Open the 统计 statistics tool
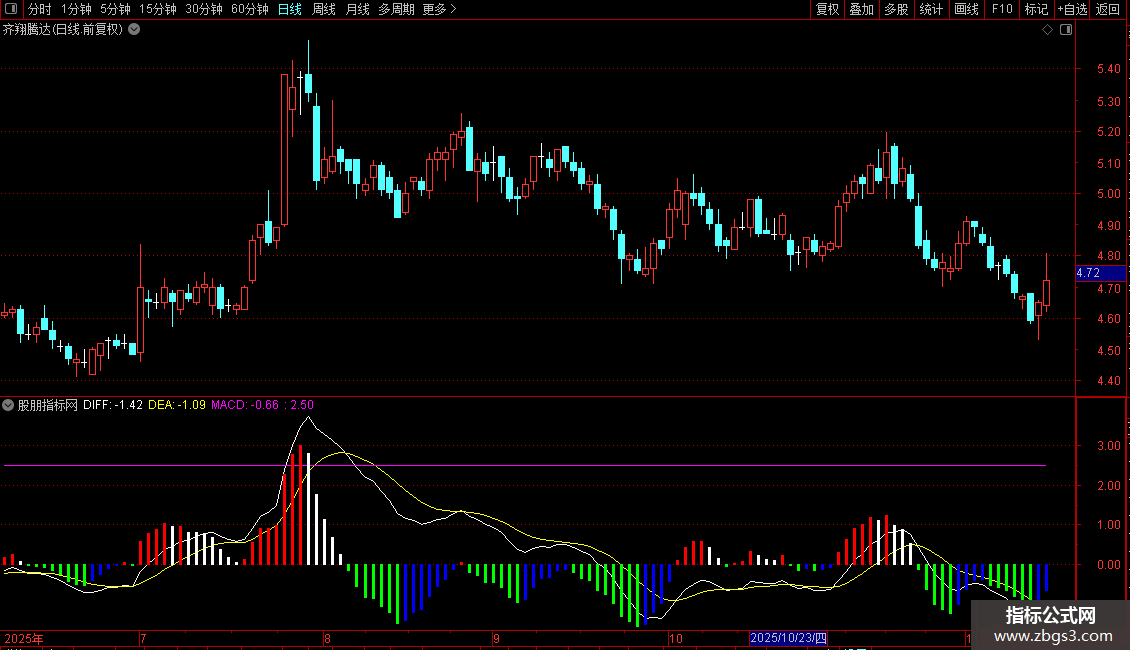Viewport: 1130px width, 650px height. pyautogui.click(x=931, y=9)
